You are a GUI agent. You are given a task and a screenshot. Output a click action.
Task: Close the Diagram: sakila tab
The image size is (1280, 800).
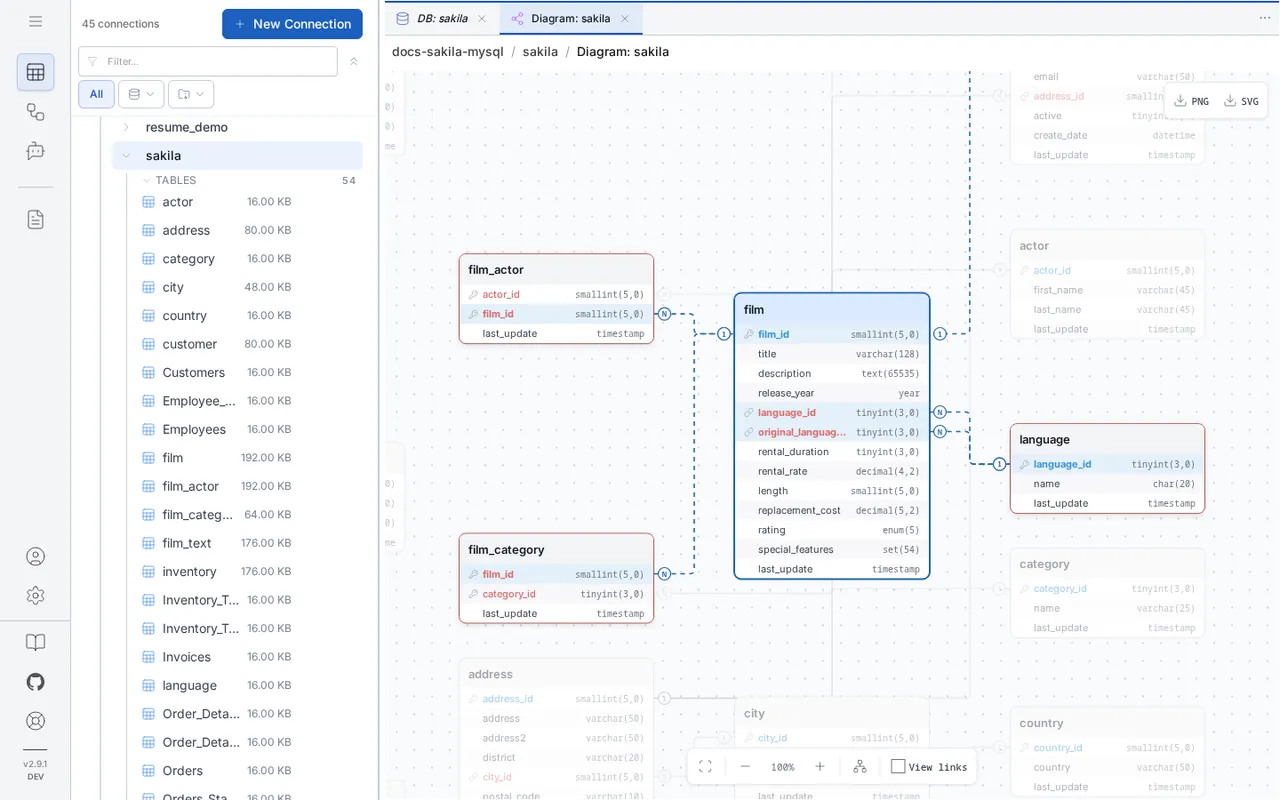[x=625, y=18]
